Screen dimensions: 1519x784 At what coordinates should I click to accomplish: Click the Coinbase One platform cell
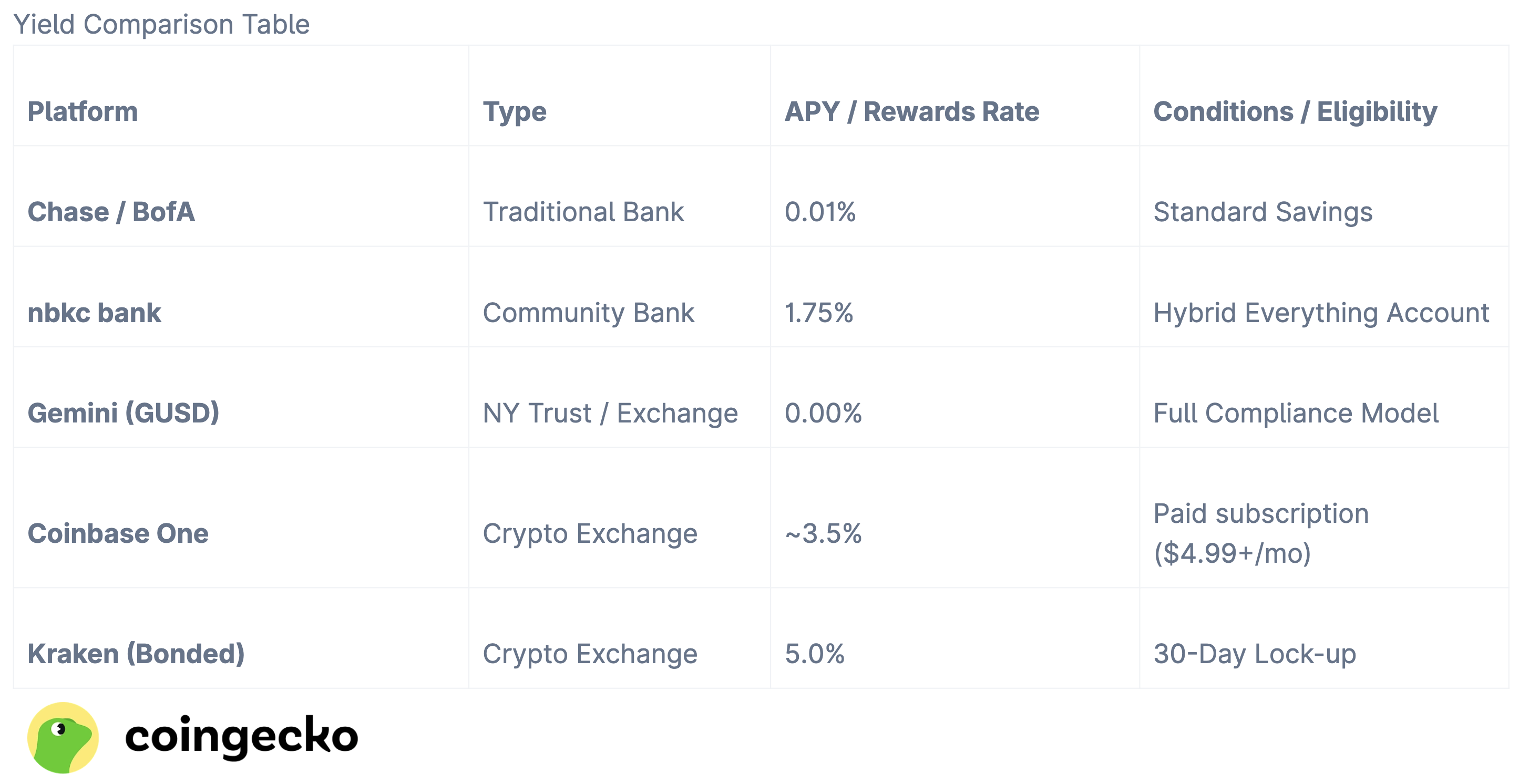(118, 533)
